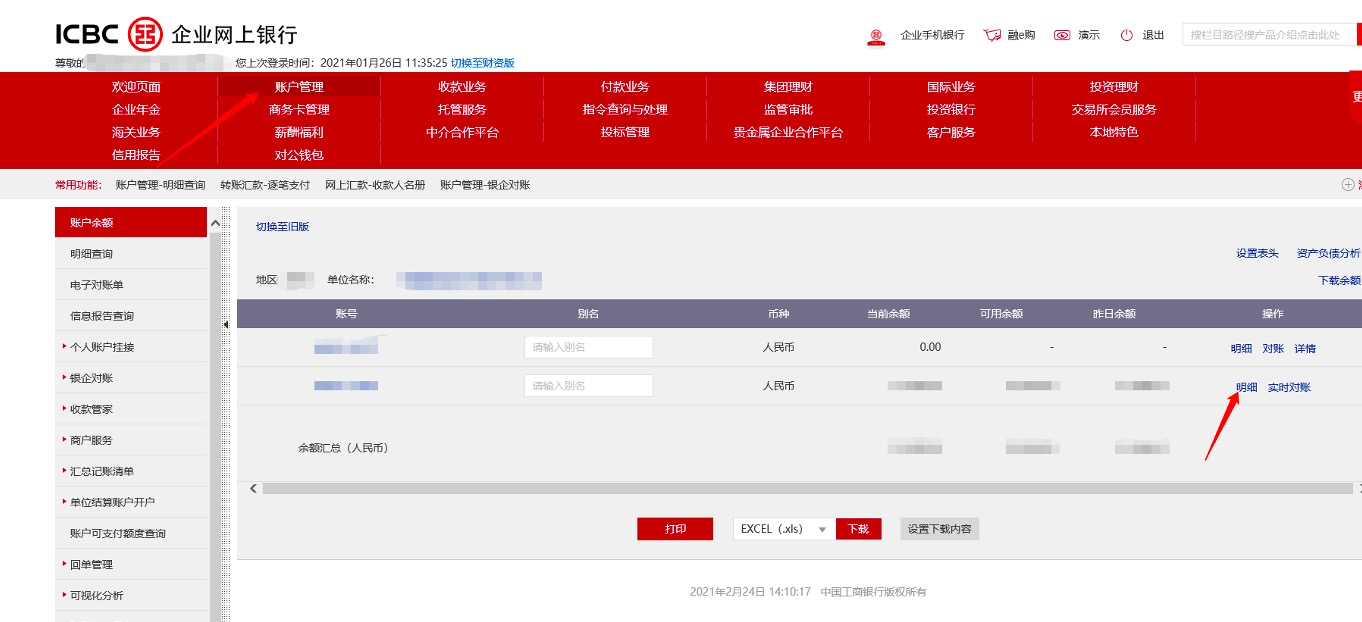Click the 演示 demo eye icon
Viewport: 1362px width, 622px height.
click(x=1062, y=35)
